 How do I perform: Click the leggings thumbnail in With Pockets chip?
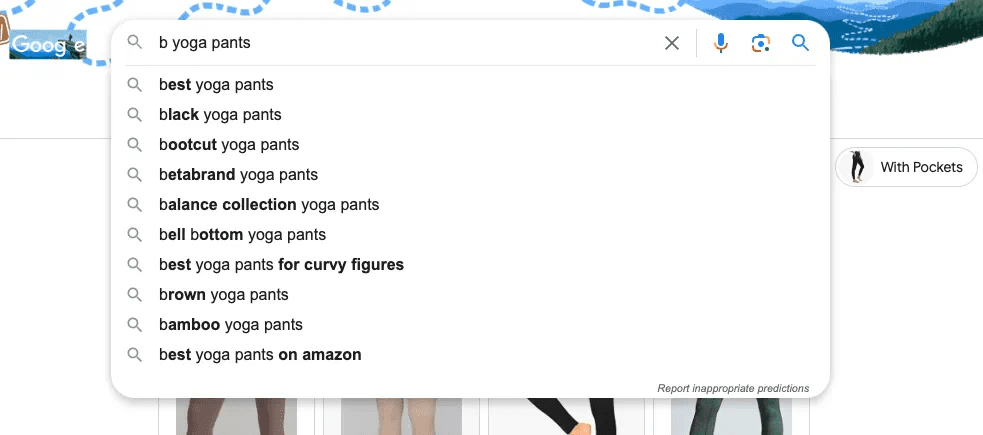click(857, 167)
